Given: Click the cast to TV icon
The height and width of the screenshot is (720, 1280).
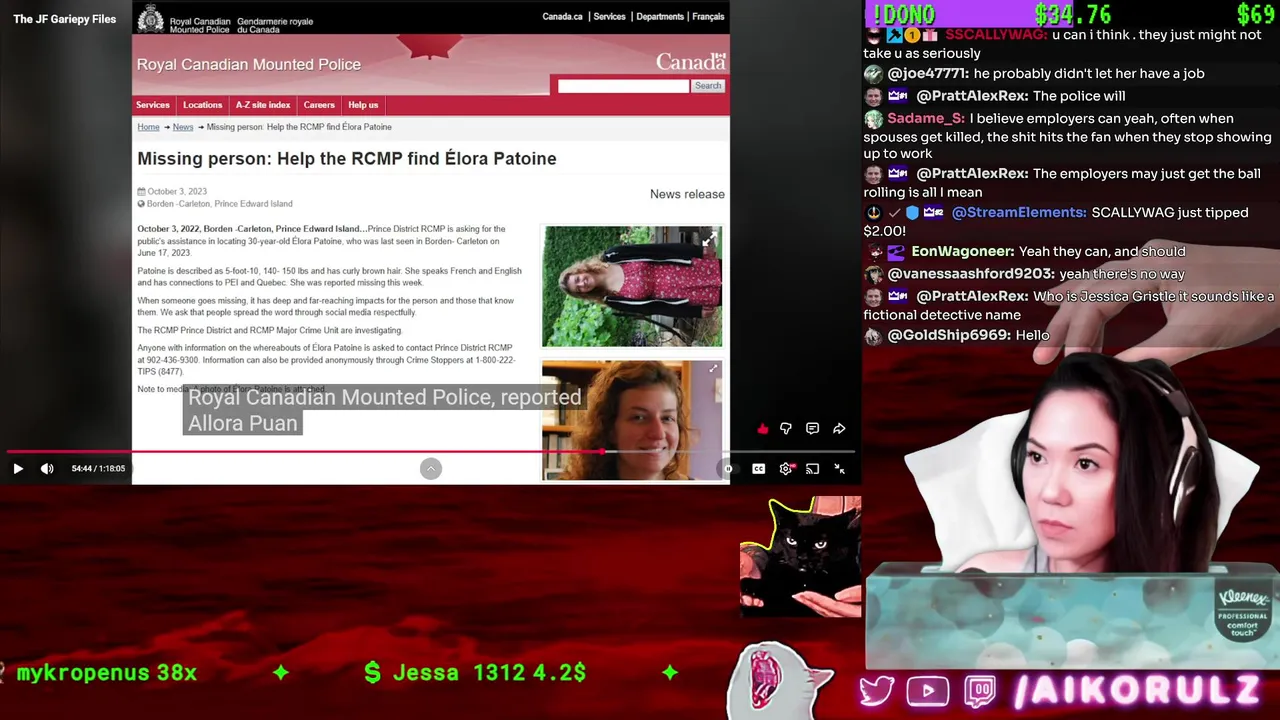Looking at the screenshot, I should [x=812, y=469].
